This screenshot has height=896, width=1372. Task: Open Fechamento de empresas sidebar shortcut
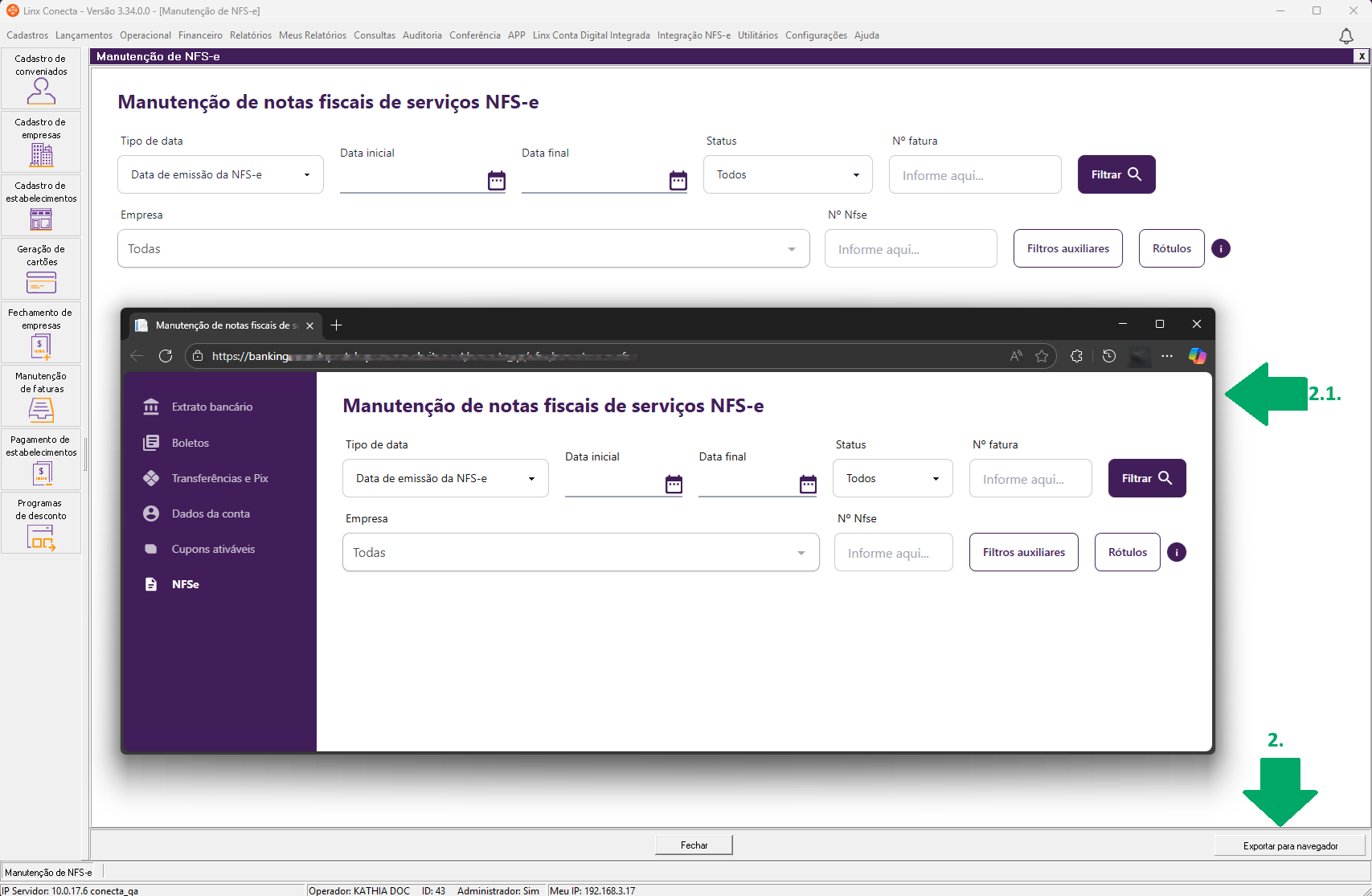pyautogui.click(x=41, y=333)
